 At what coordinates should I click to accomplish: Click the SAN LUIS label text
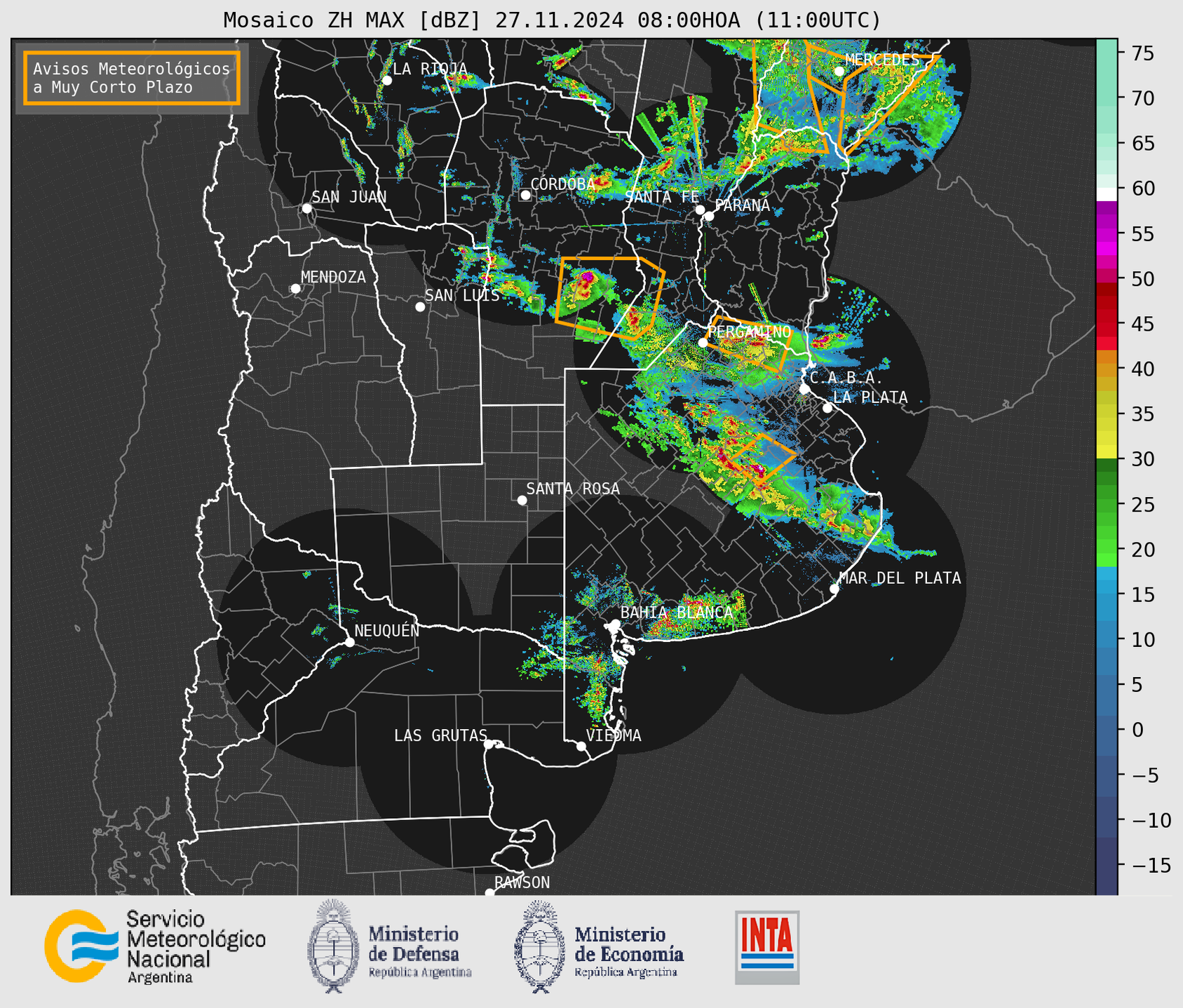[462, 295]
